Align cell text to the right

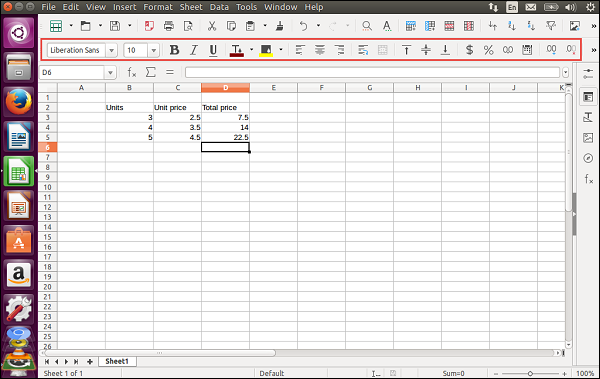(x=339, y=50)
